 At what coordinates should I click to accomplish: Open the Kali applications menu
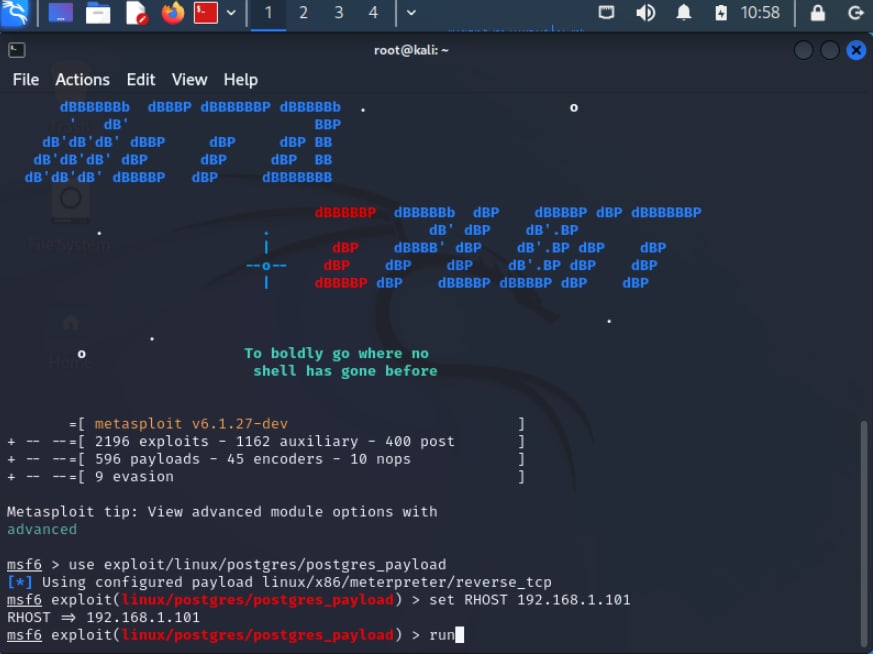click(x=14, y=13)
